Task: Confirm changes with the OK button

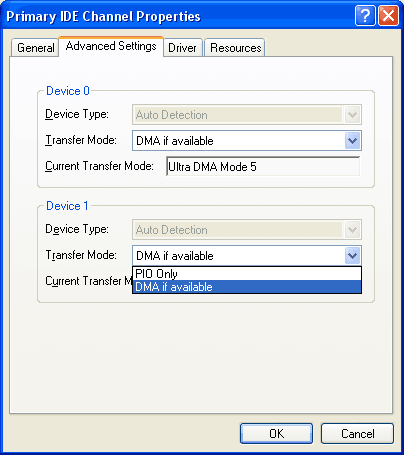Action: tap(276, 434)
